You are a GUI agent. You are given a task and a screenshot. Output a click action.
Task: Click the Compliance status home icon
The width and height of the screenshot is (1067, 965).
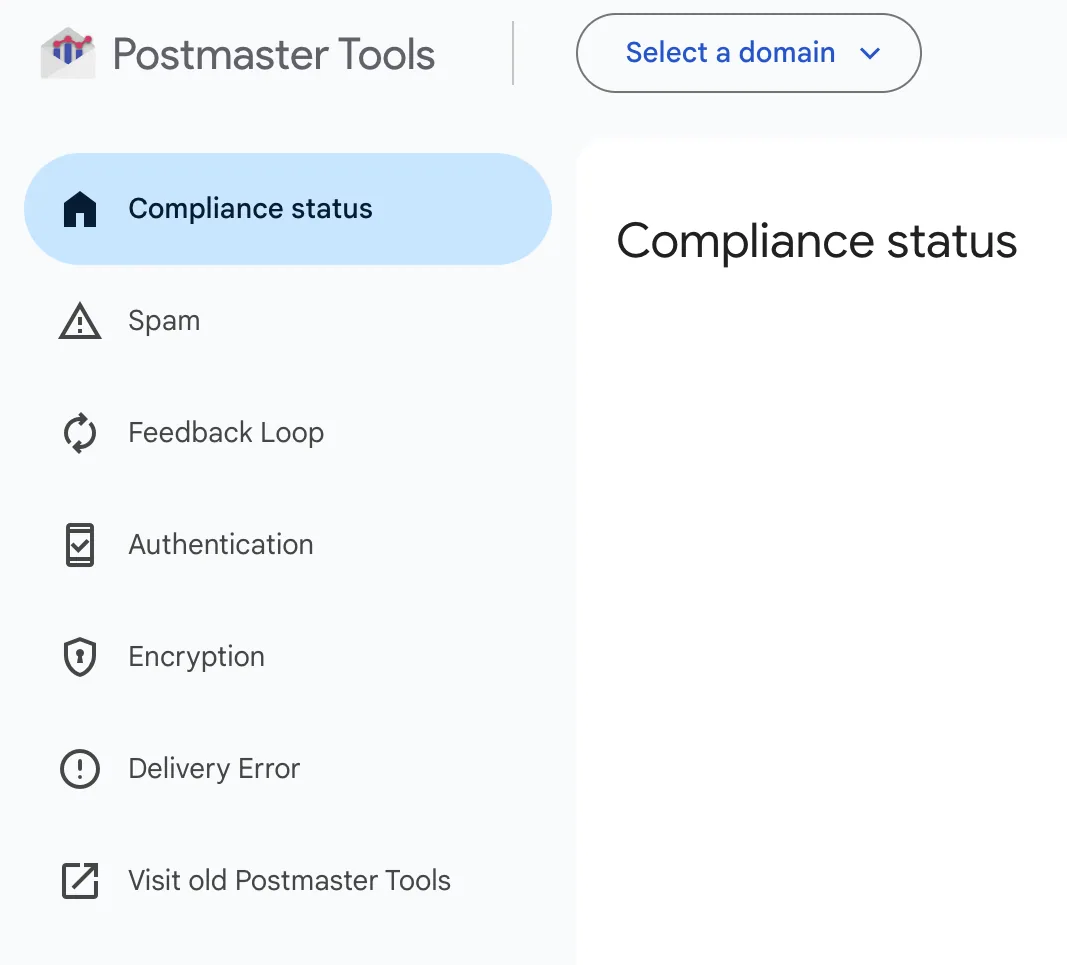(x=80, y=208)
